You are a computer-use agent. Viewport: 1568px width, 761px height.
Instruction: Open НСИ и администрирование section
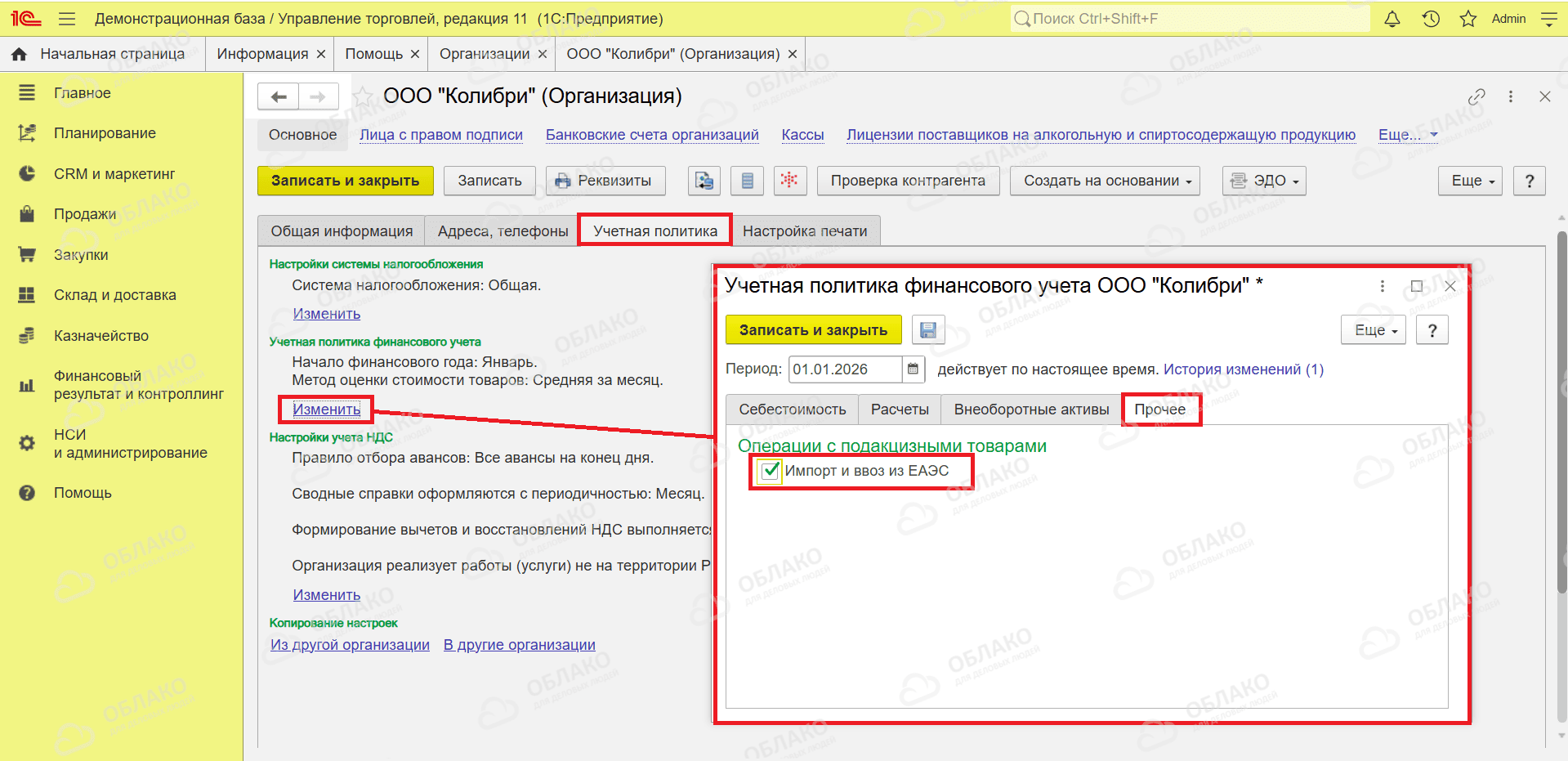pos(122,444)
